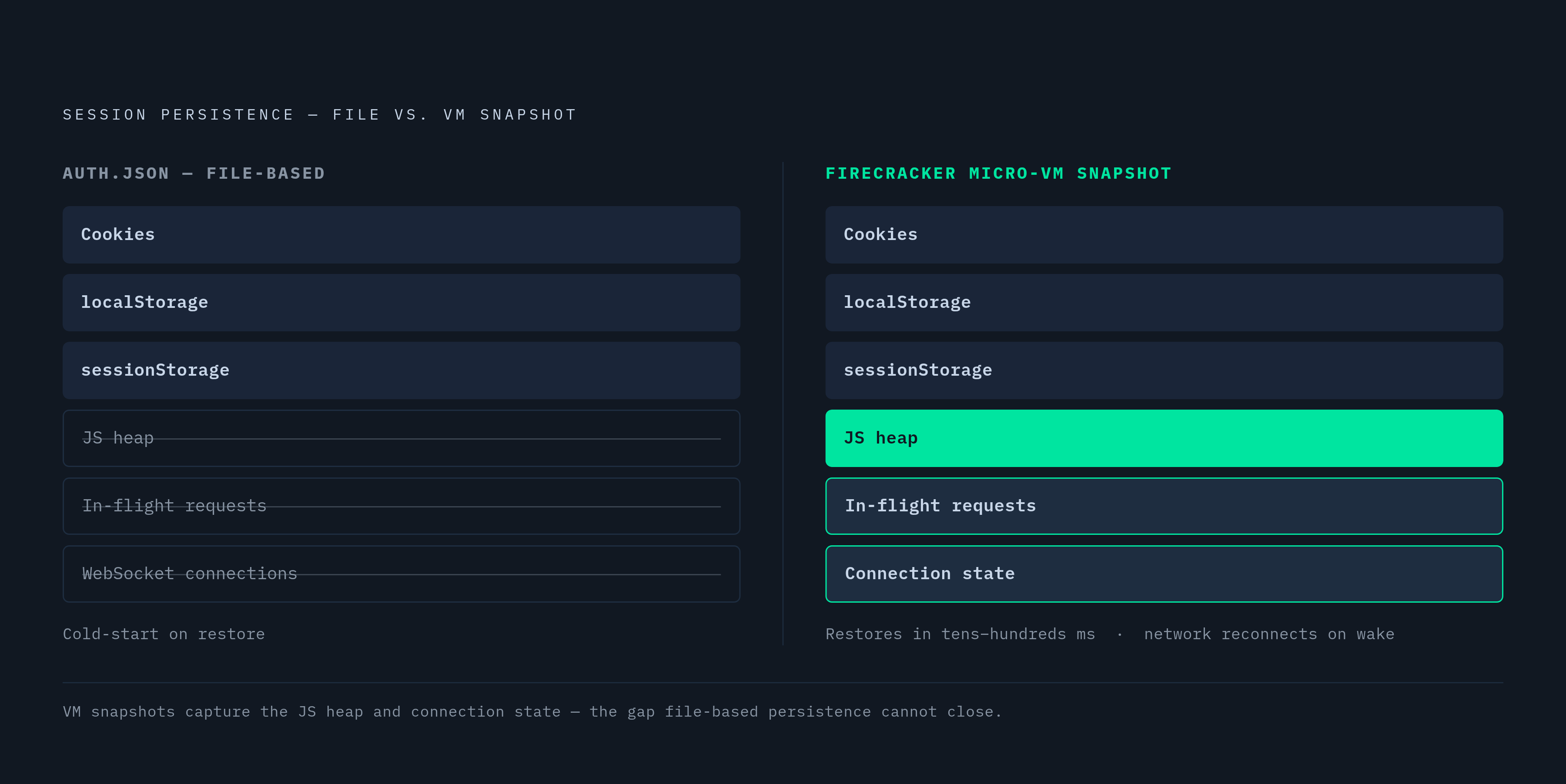Click the struck-through 'JS heap' card
The width and height of the screenshot is (1566, 784).
point(401,438)
